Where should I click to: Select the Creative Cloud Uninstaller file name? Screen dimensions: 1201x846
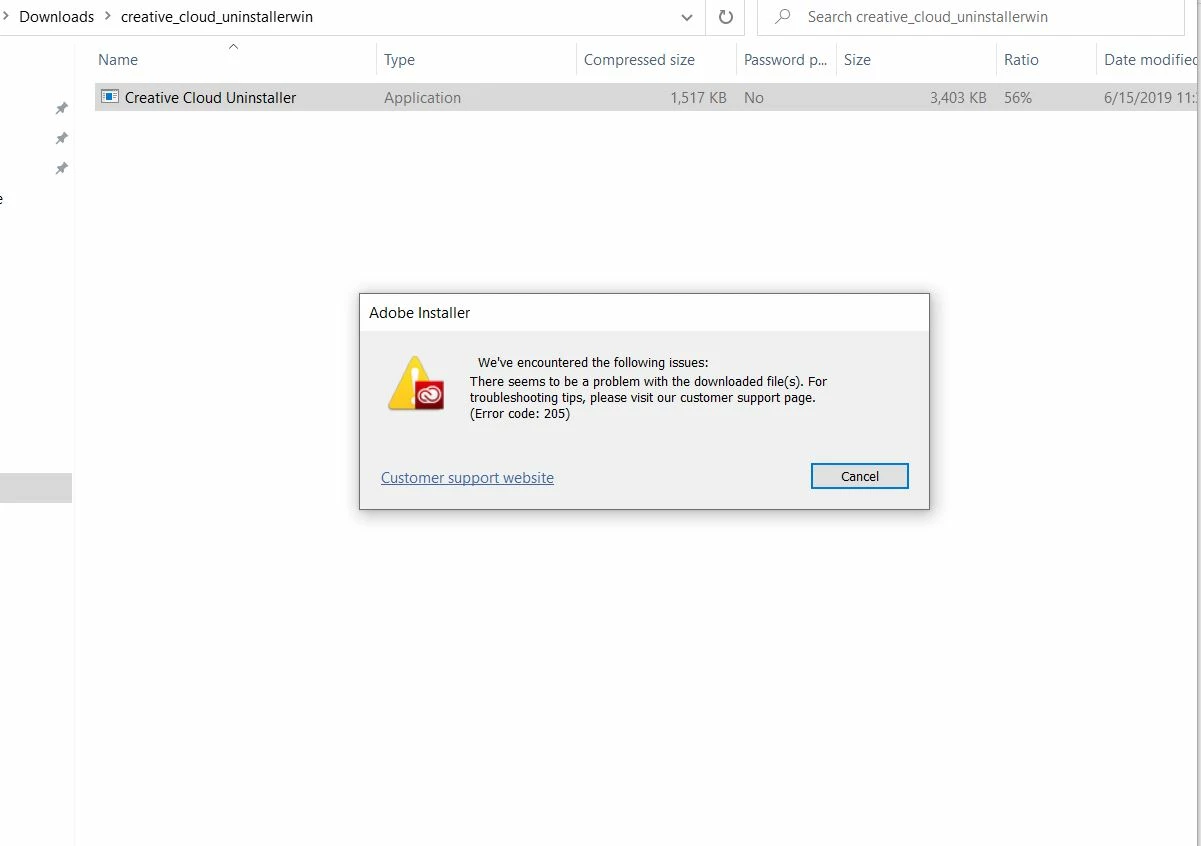click(x=210, y=98)
